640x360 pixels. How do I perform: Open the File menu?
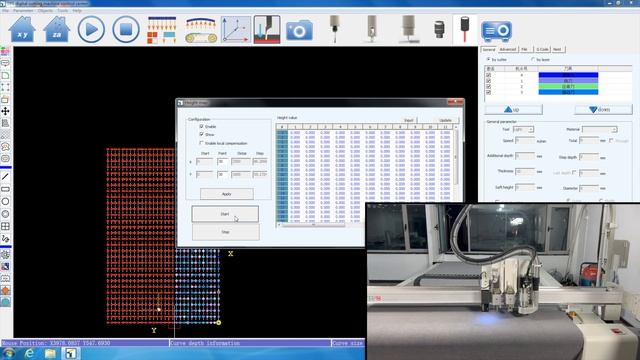click(x=5, y=11)
